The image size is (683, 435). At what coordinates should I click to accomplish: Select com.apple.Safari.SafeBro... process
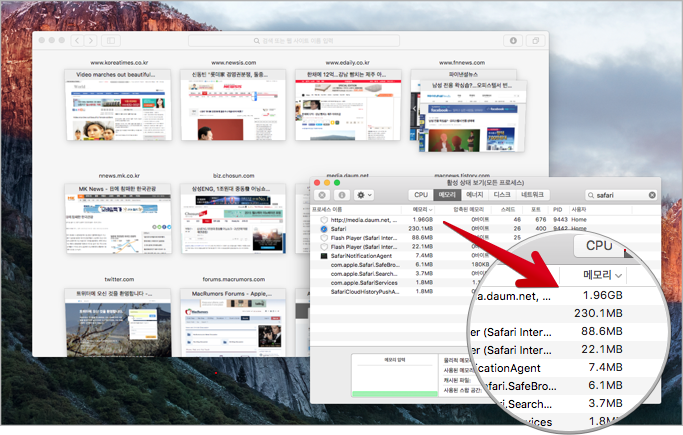(x=365, y=265)
